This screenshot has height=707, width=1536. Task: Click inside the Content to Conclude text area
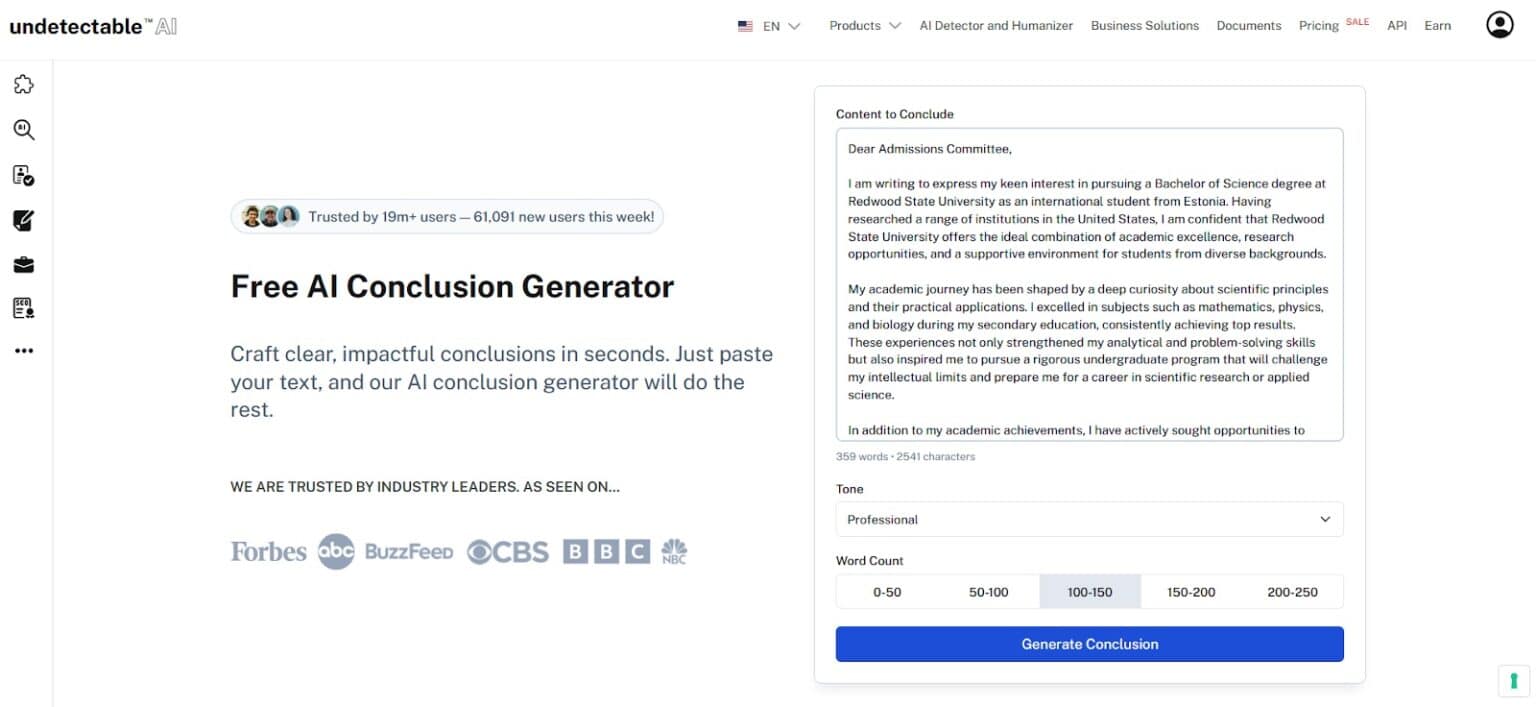coord(1089,284)
